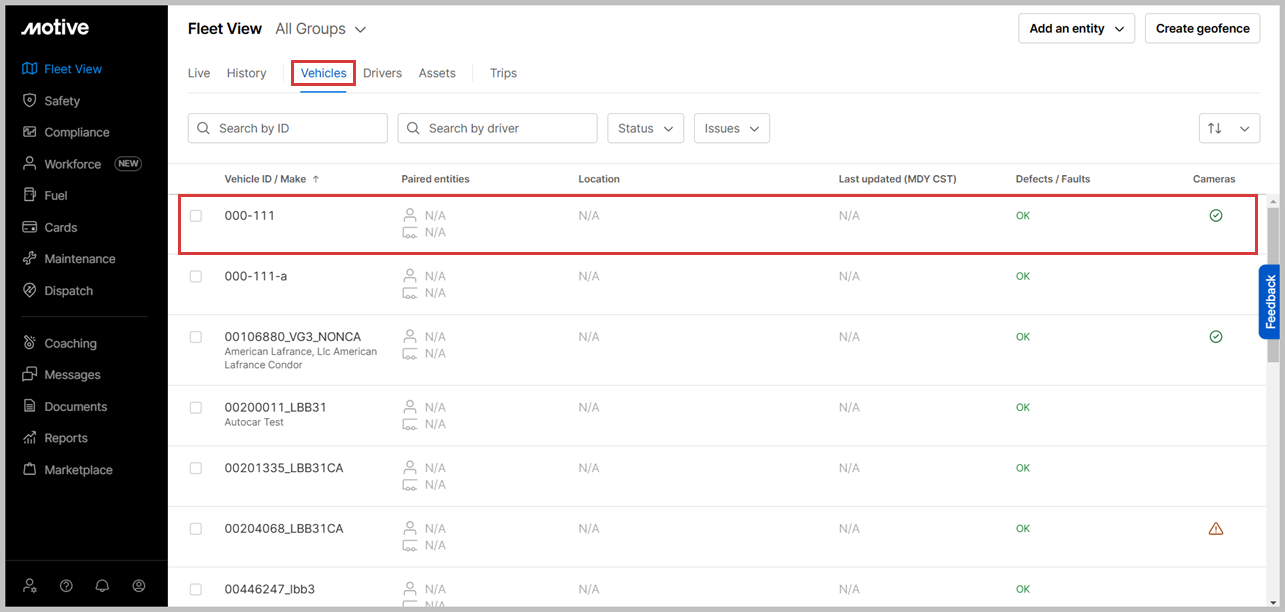Viewport: 1285px width, 612px height.
Task: Open Safety shield icon in sidebar
Action: click(x=29, y=101)
